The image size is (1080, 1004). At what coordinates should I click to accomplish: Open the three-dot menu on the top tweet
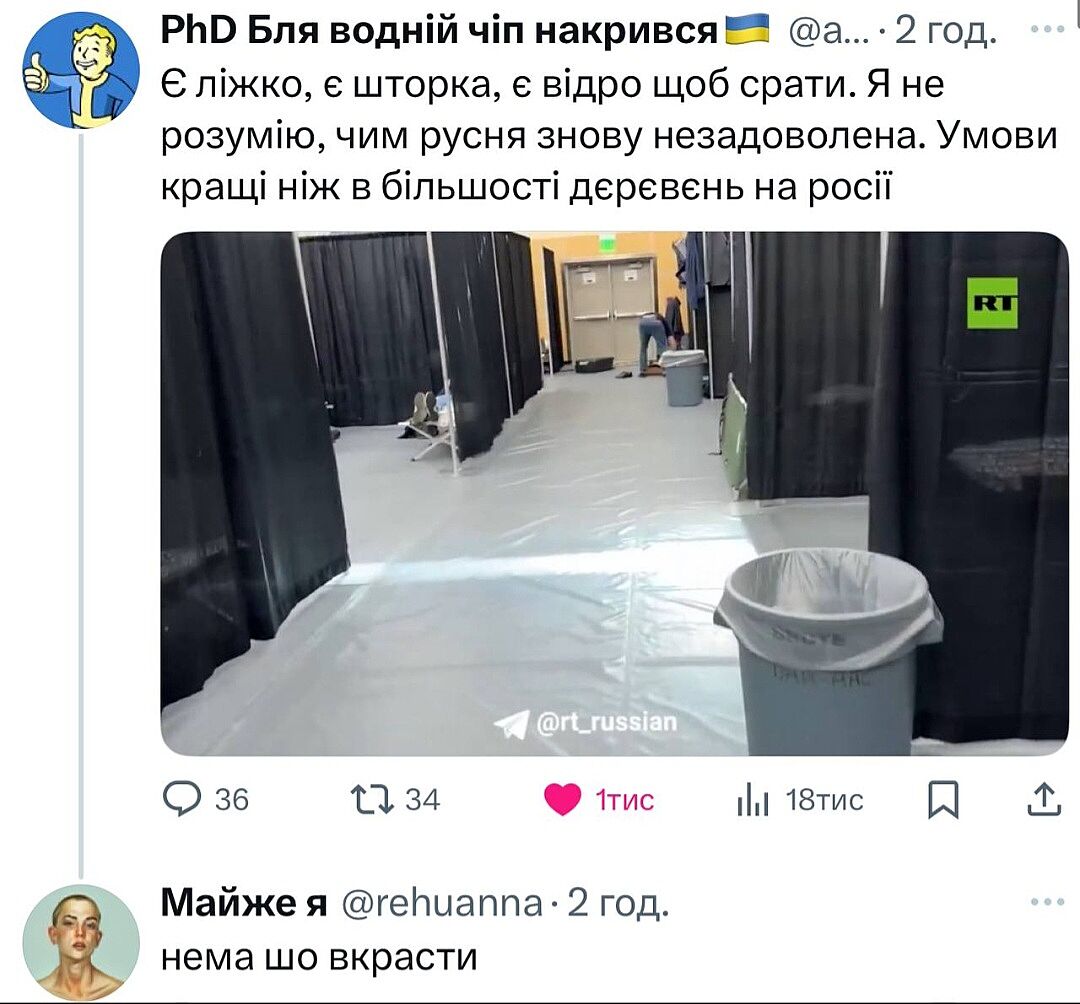1047,30
